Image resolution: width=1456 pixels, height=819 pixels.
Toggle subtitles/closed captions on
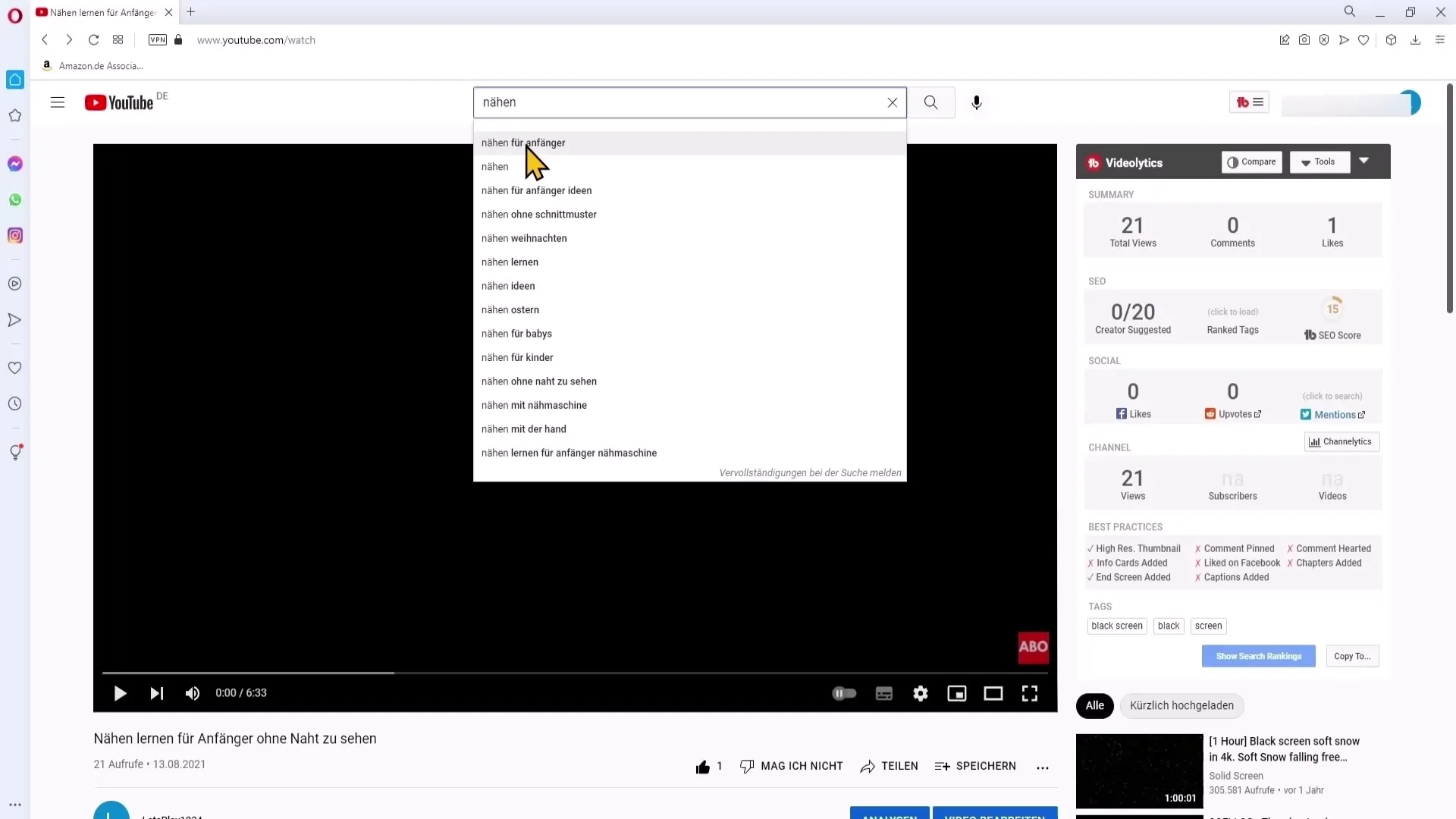(x=884, y=693)
